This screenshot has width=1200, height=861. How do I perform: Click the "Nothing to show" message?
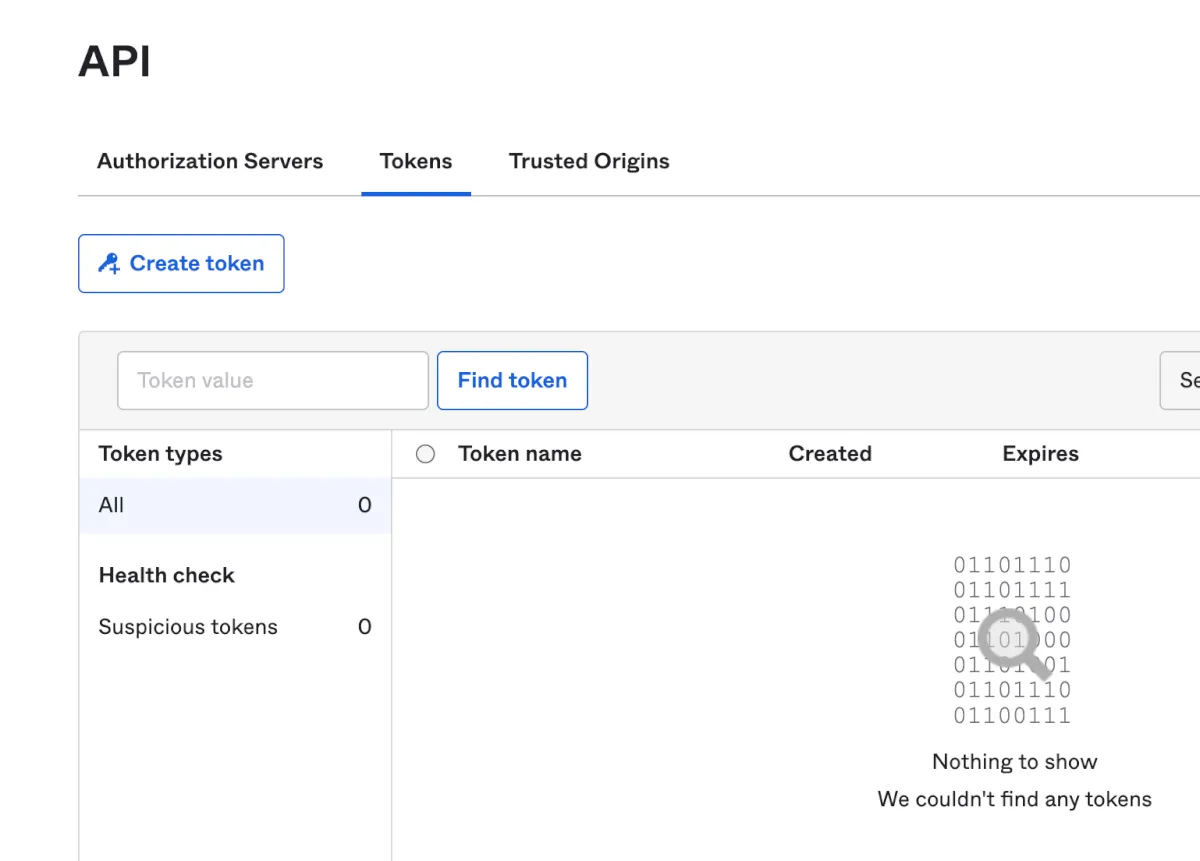click(1014, 762)
